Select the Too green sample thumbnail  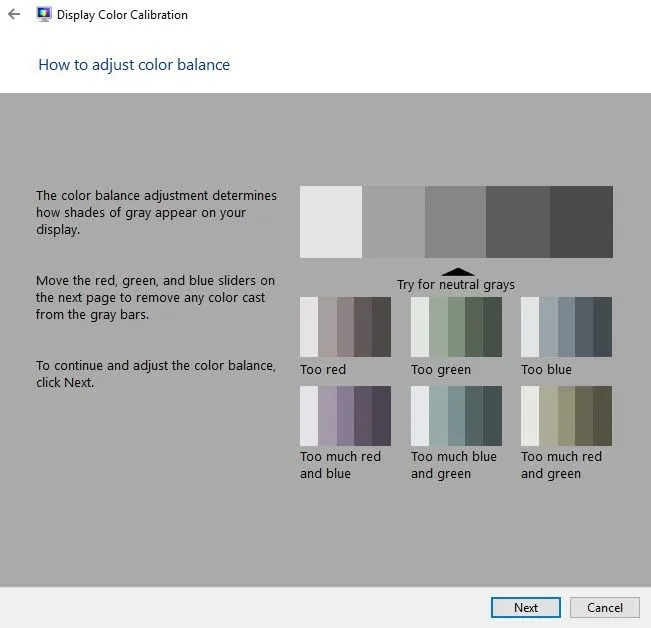(x=456, y=327)
